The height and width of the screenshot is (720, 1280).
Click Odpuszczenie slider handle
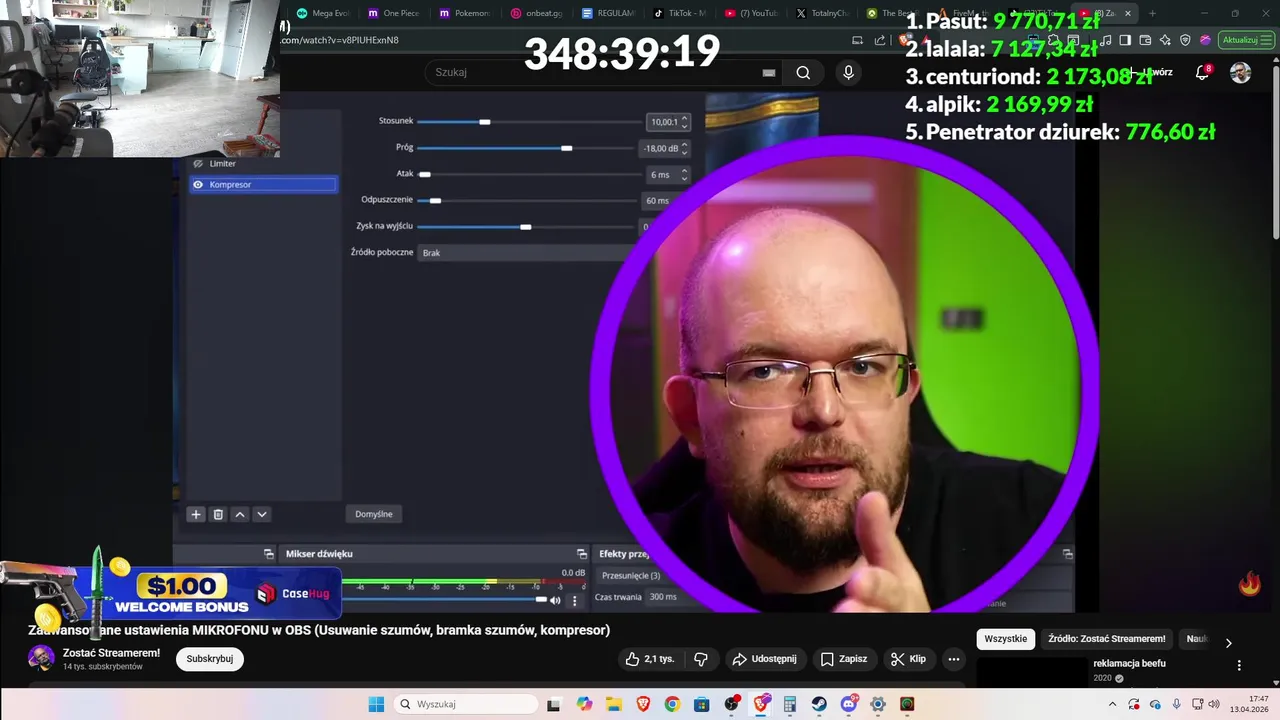435,201
